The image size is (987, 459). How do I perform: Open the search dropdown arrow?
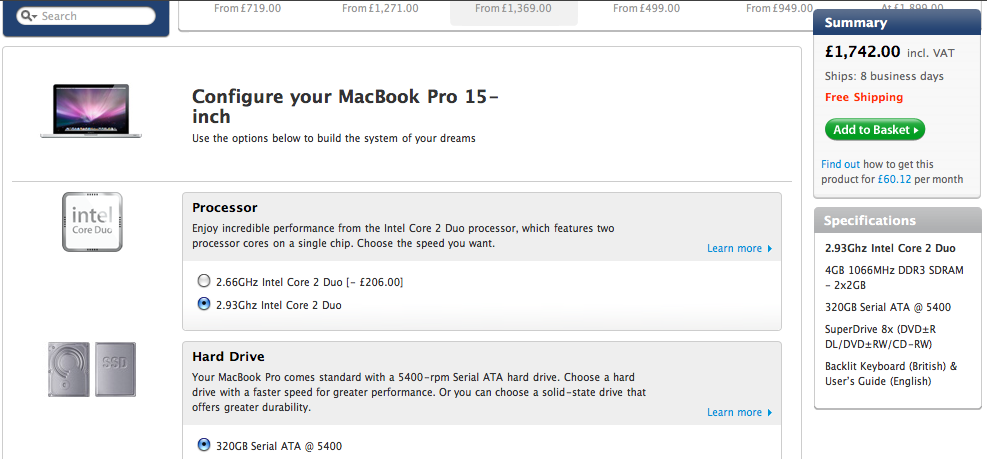(x=34, y=16)
